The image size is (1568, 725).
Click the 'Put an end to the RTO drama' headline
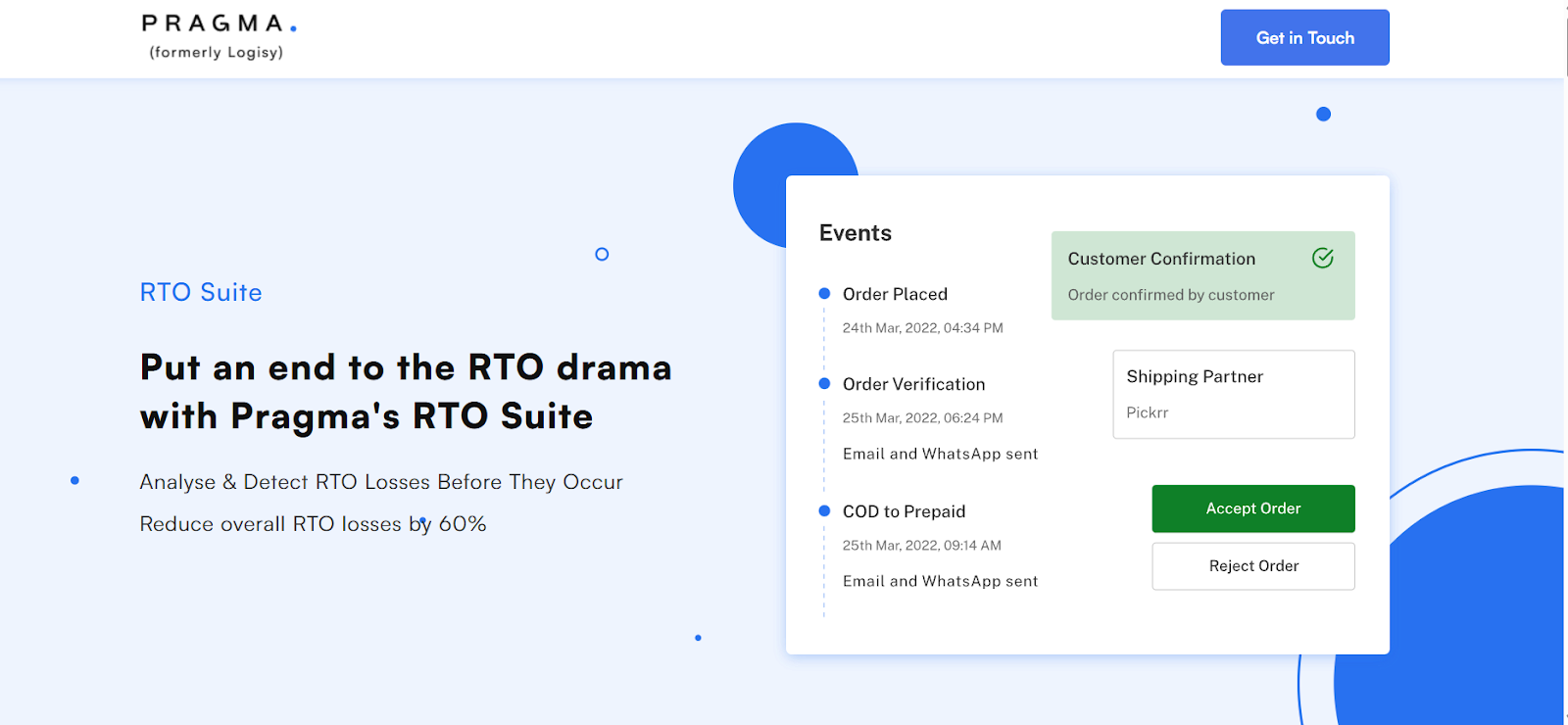pos(406,367)
